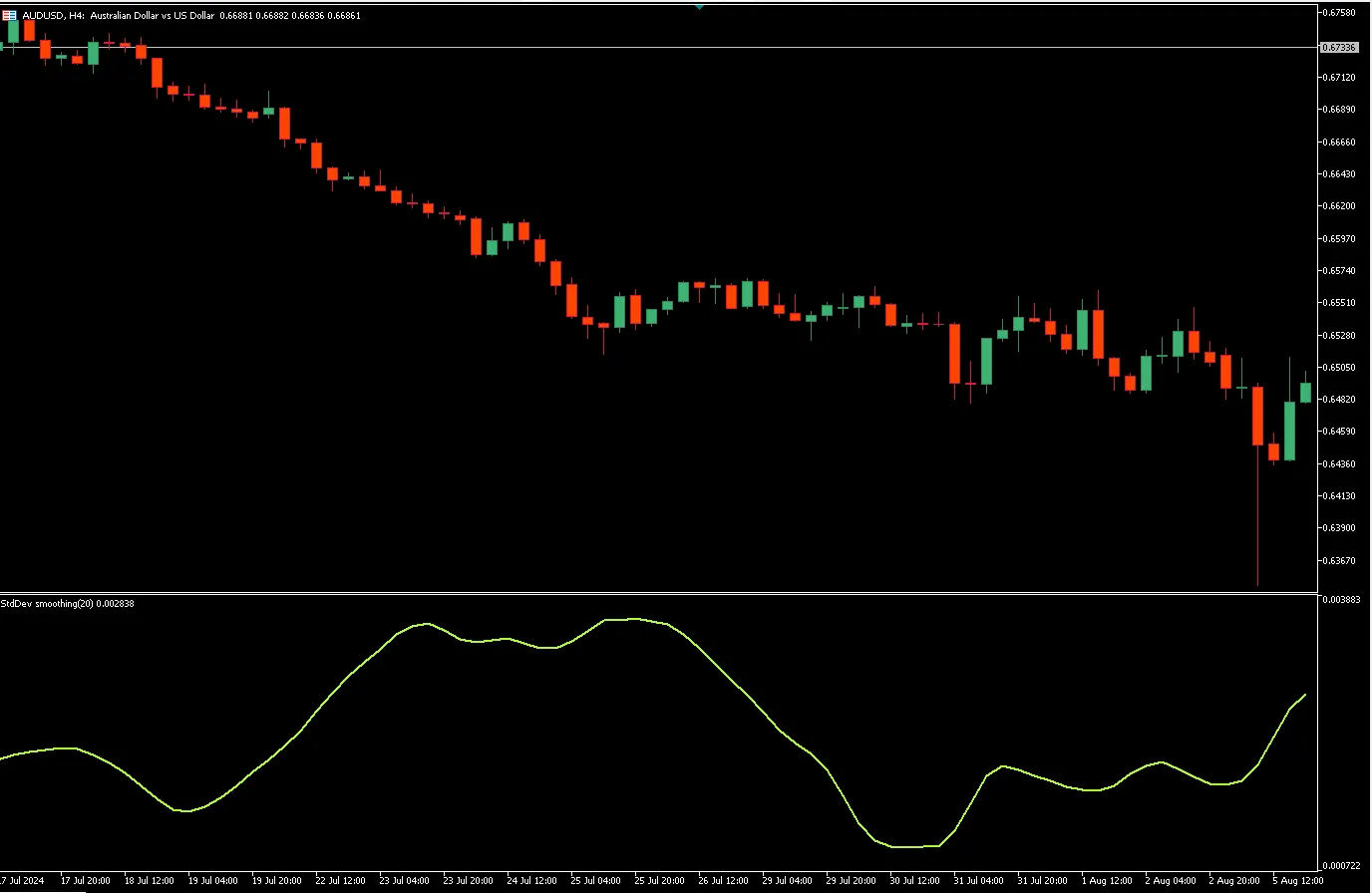Click the 0.67580 price scale label
The width and height of the screenshot is (1372, 893).
pos(1338,13)
